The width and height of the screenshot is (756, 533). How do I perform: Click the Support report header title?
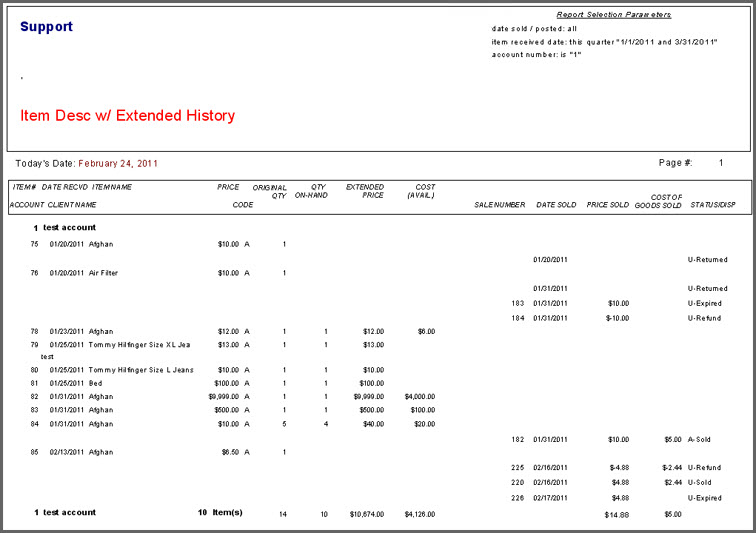click(x=46, y=27)
